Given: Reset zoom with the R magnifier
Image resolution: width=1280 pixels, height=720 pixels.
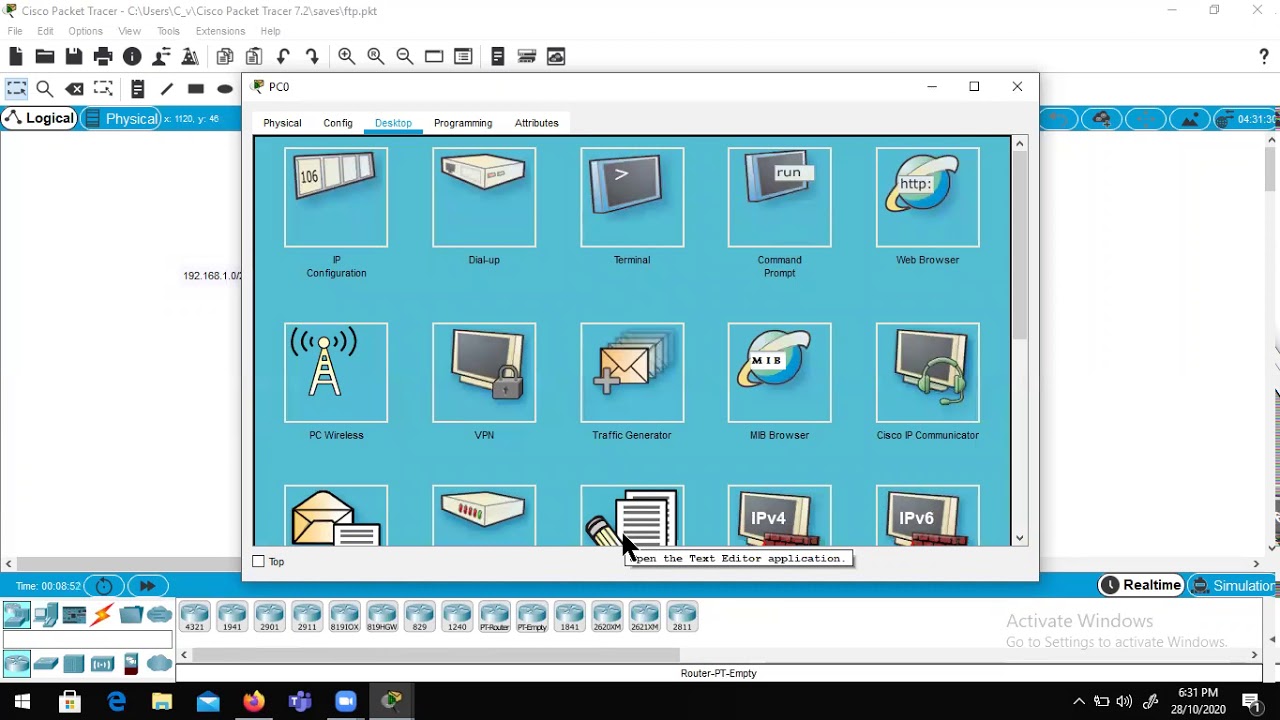Looking at the screenshot, I should tap(375, 57).
